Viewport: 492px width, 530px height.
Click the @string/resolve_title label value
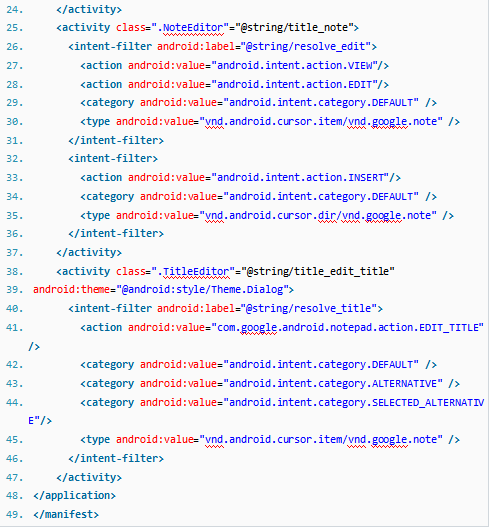click(309, 308)
